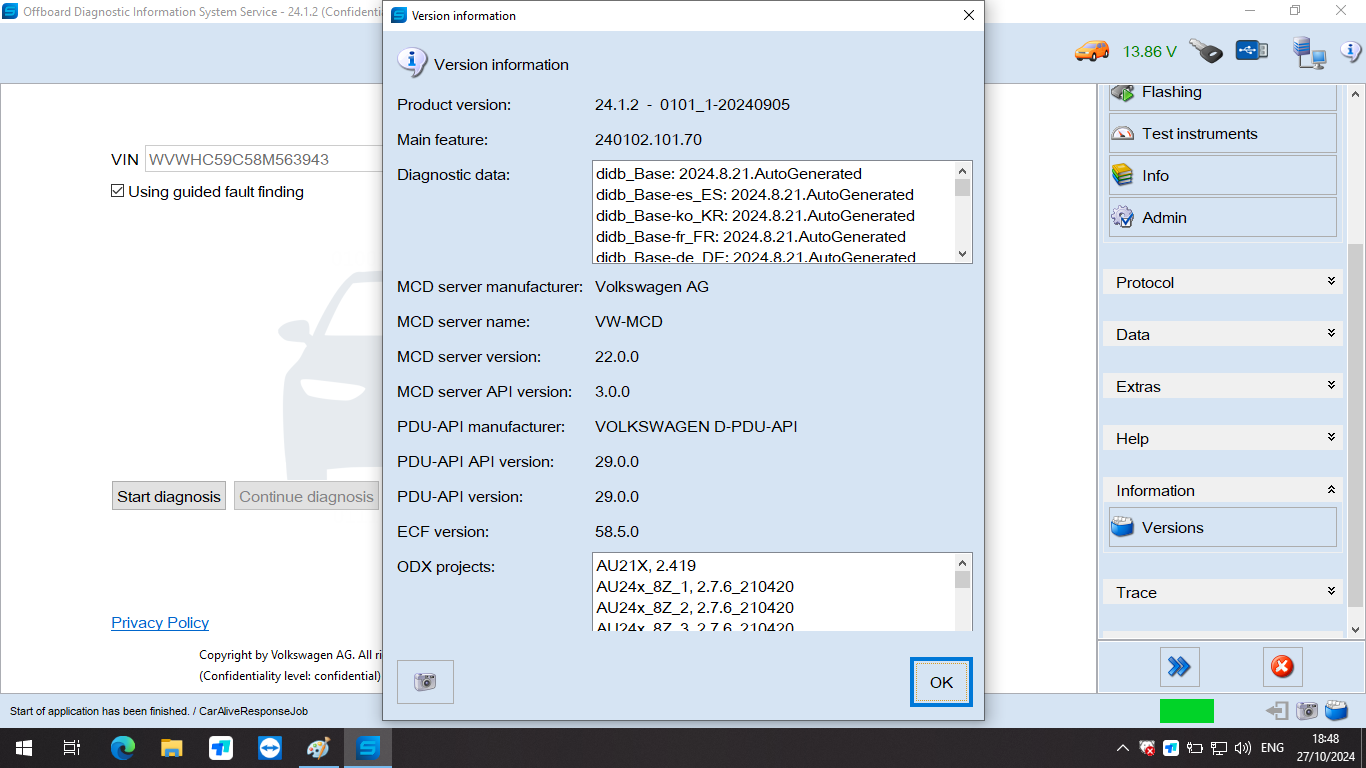Toggle Using guided fault finding checkbox
This screenshot has height=768, width=1366.
point(118,192)
